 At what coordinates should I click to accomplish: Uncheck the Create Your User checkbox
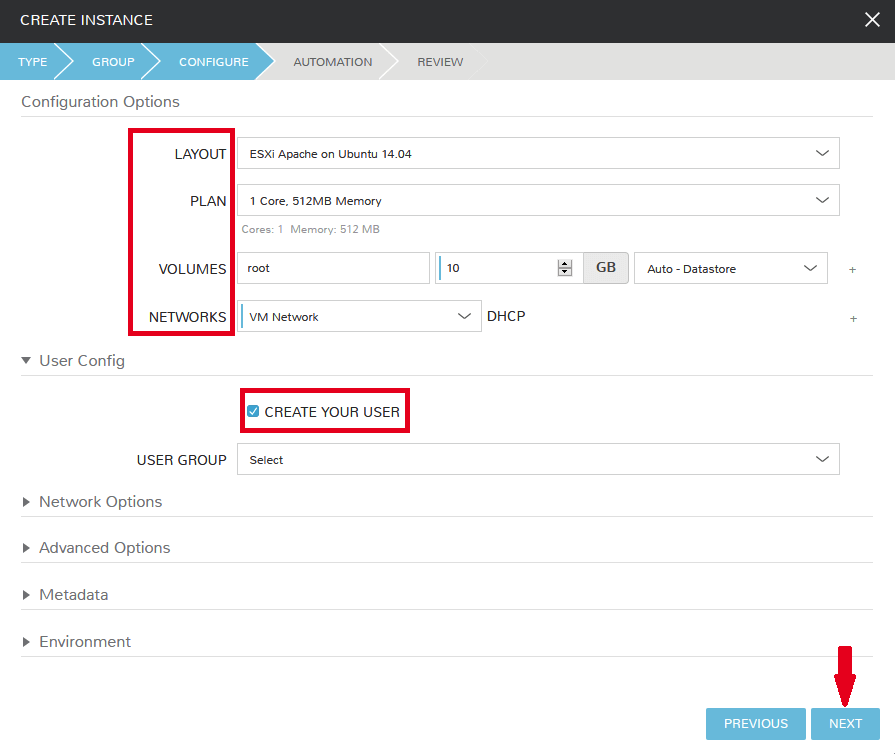coord(253,412)
